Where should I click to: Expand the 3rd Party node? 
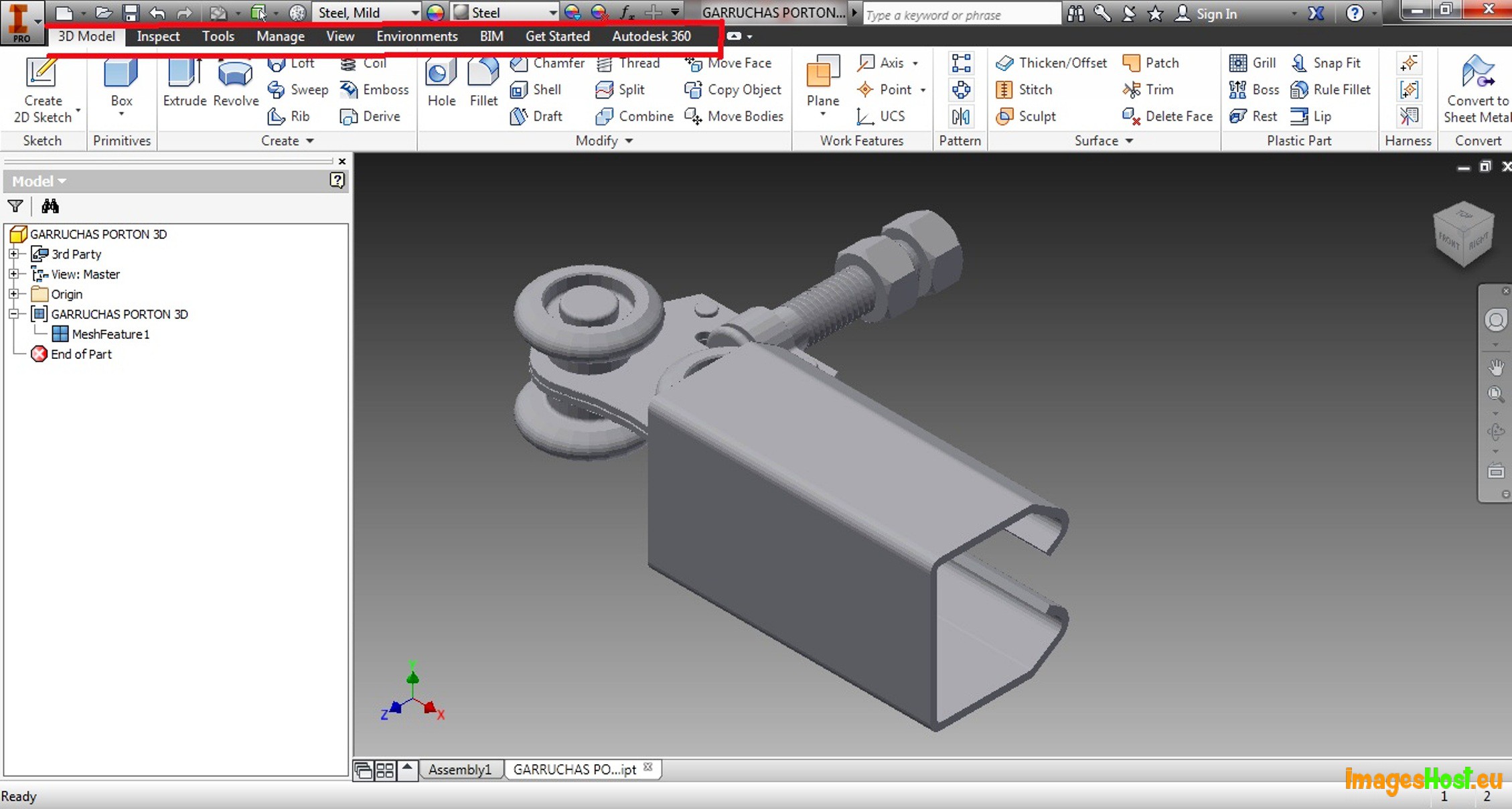tap(13, 254)
